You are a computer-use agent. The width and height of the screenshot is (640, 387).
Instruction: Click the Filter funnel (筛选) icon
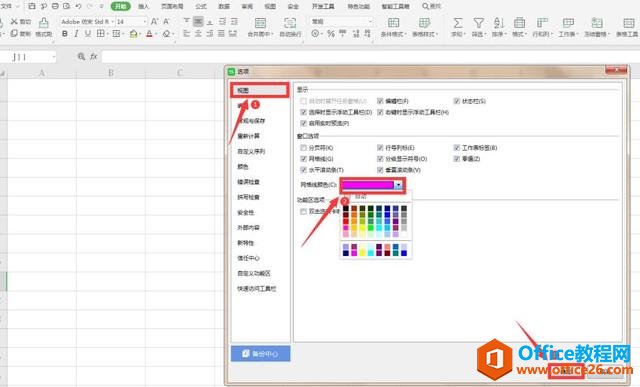(478, 23)
